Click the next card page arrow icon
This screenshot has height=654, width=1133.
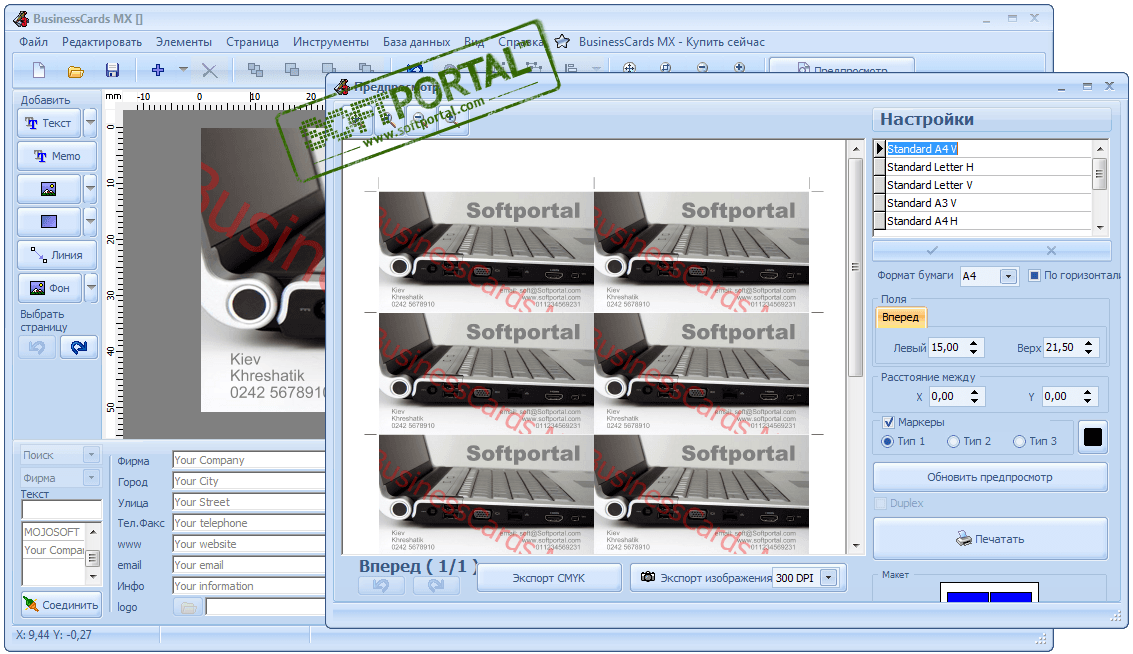[79, 348]
